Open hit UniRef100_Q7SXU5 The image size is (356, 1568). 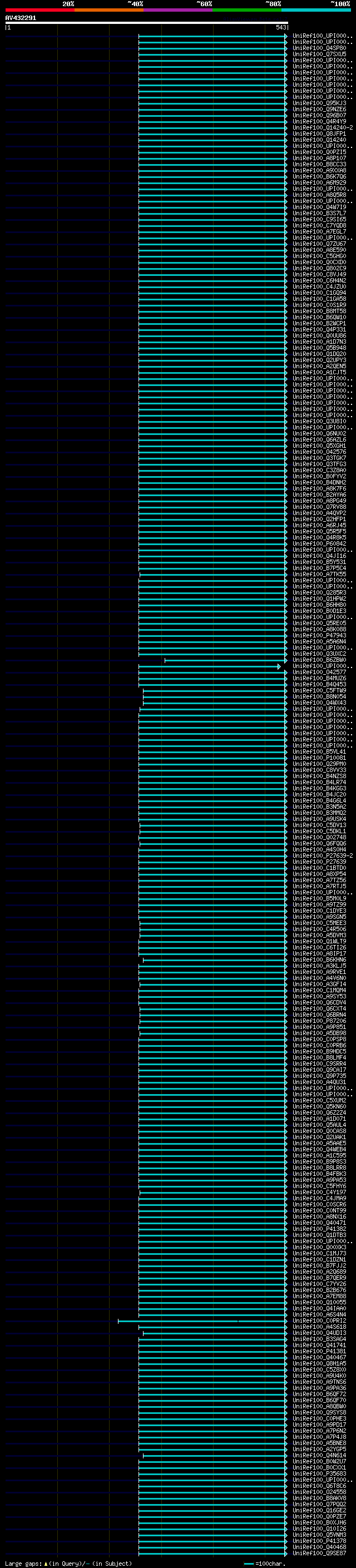click(x=319, y=54)
